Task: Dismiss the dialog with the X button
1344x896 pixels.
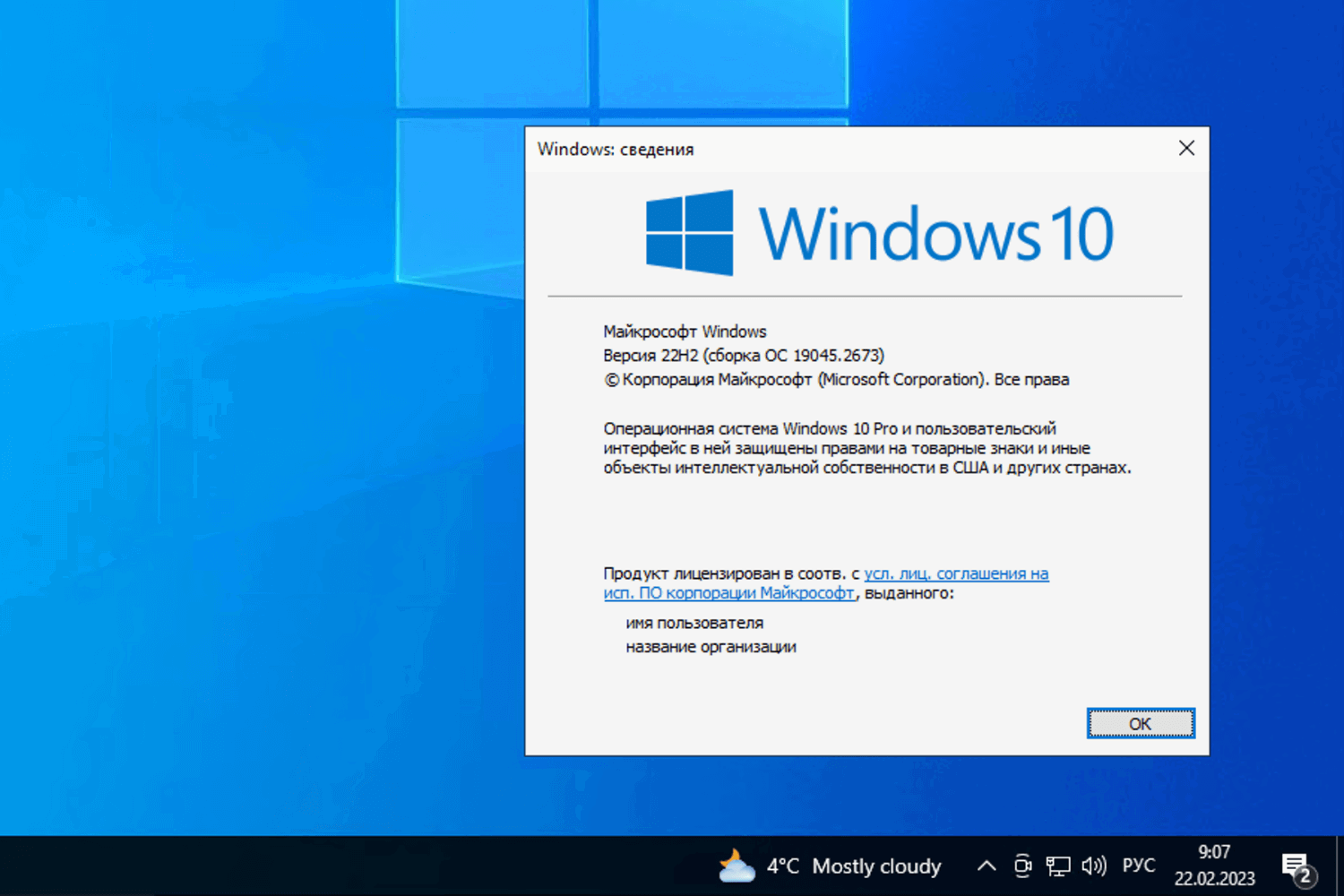Action: coord(1186,147)
